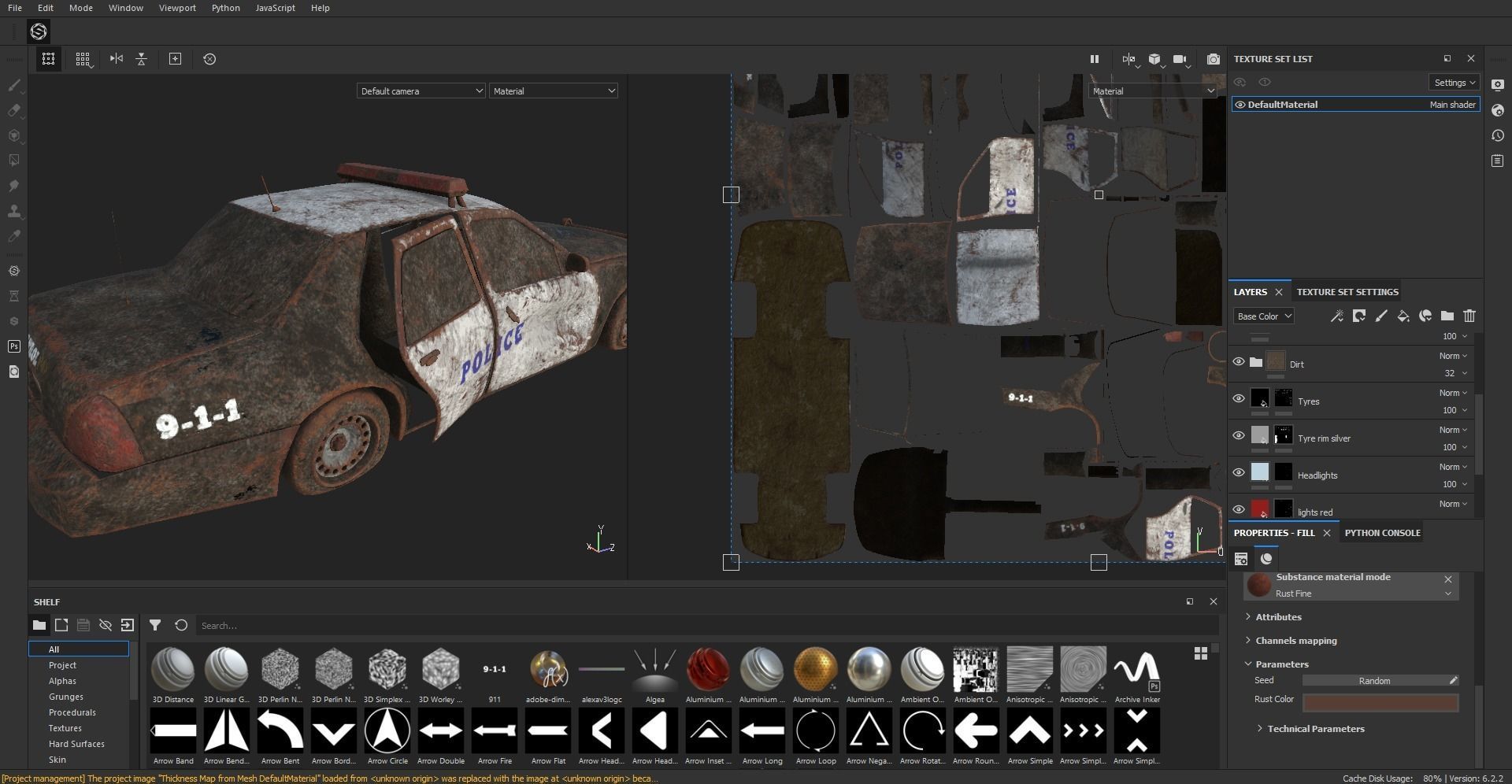Screen dimensions: 1512x784
Task: Hide the Tyres layer
Action: click(1239, 399)
